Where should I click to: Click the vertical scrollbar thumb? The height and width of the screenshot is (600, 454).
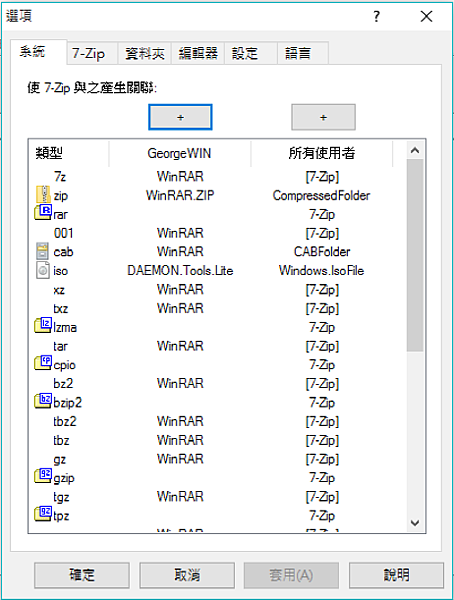tap(415, 255)
